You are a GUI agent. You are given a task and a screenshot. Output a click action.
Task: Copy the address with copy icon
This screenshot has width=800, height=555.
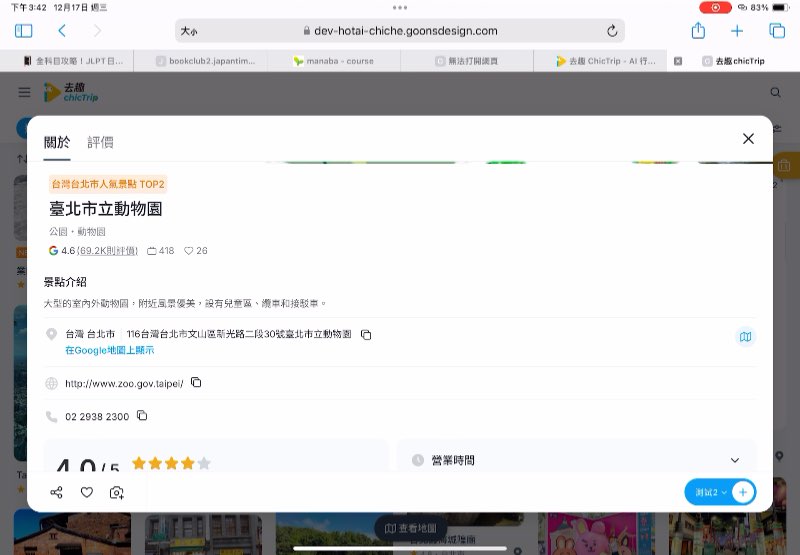click(366, 335)
